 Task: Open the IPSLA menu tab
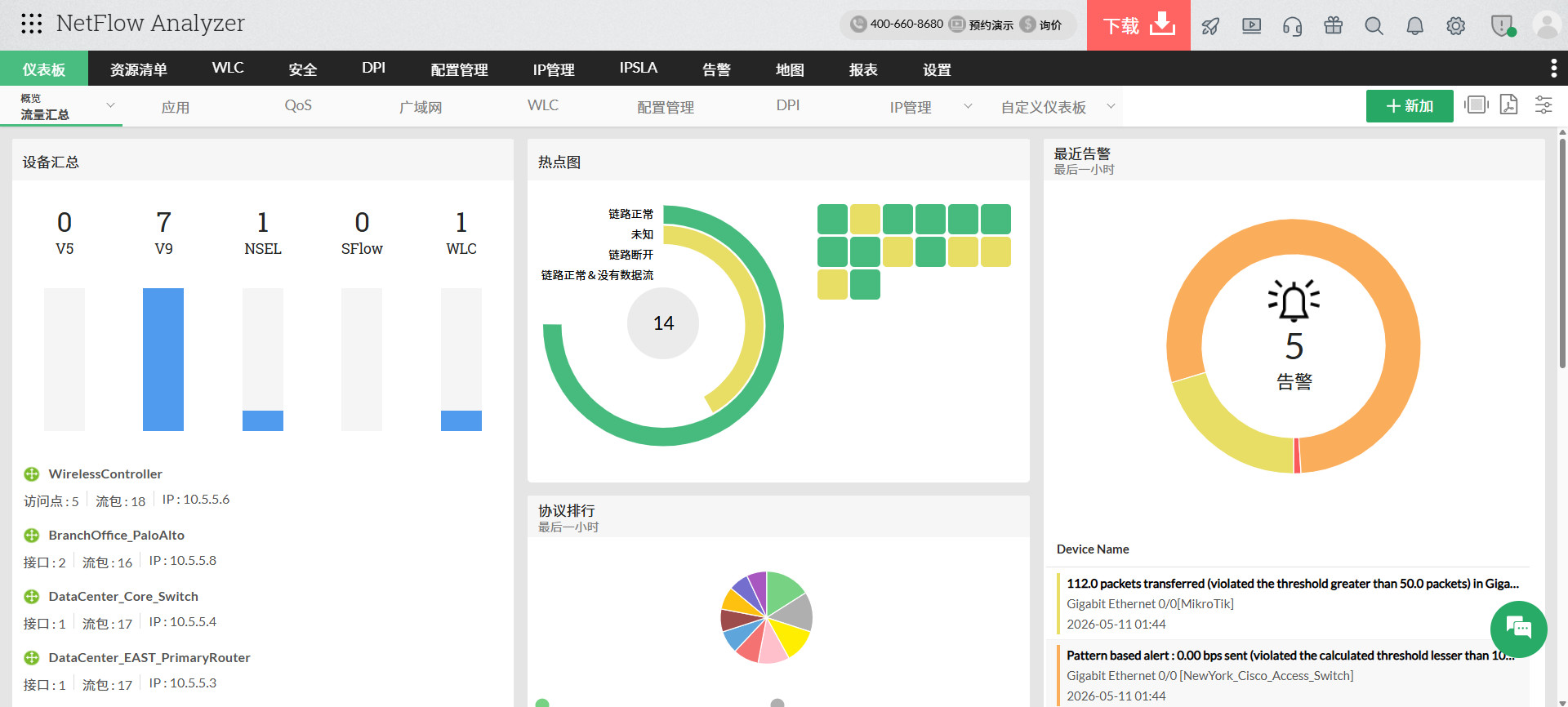pyautogui.click(x=639, y=69)
